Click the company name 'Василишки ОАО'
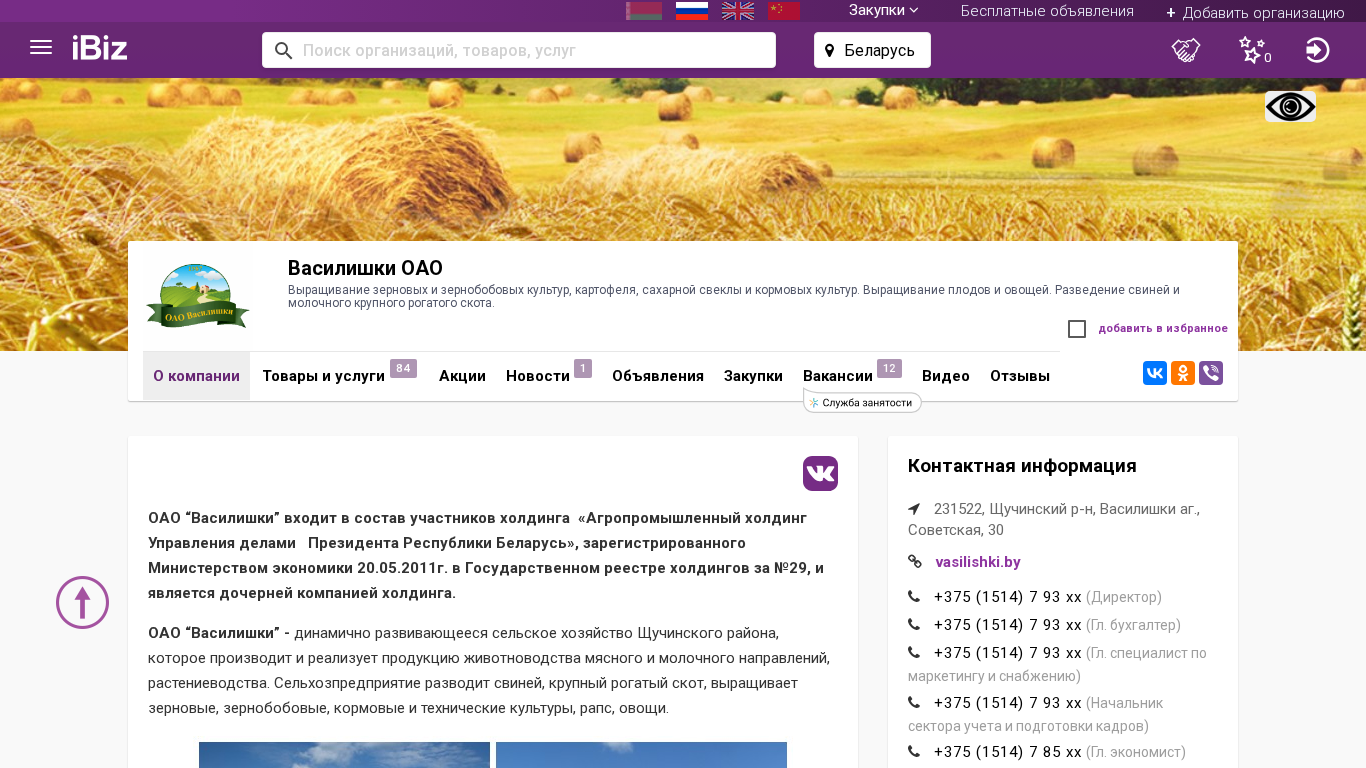1366x768 pixels. pyautogui.click(x=365, y=268)
